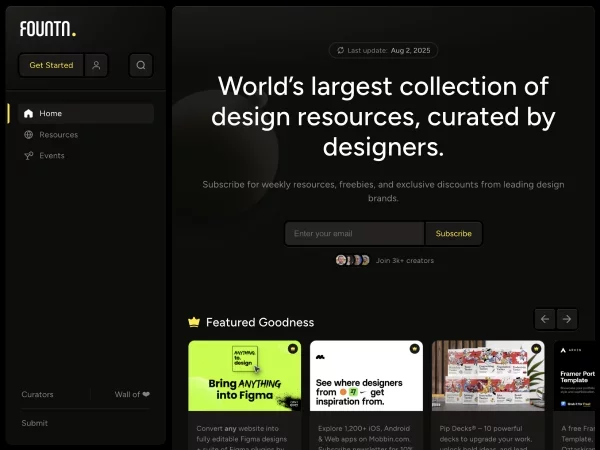The height and width of the screenshot is (450, 600).
Task: Click the Submit link in sidebar
Action: coord(35,423)
